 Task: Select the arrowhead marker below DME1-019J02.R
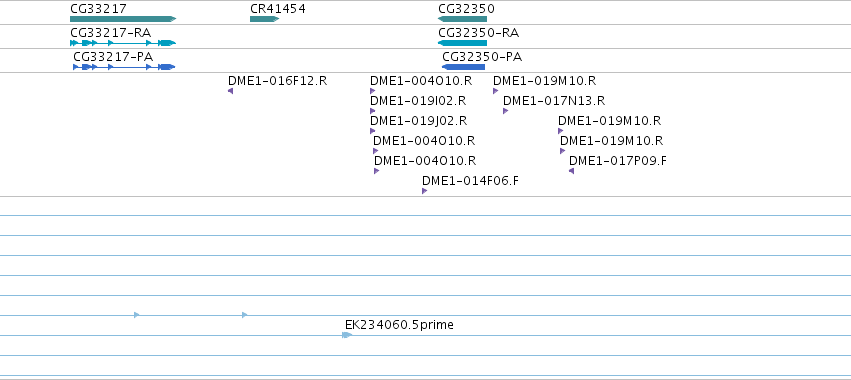click(372, 131)
